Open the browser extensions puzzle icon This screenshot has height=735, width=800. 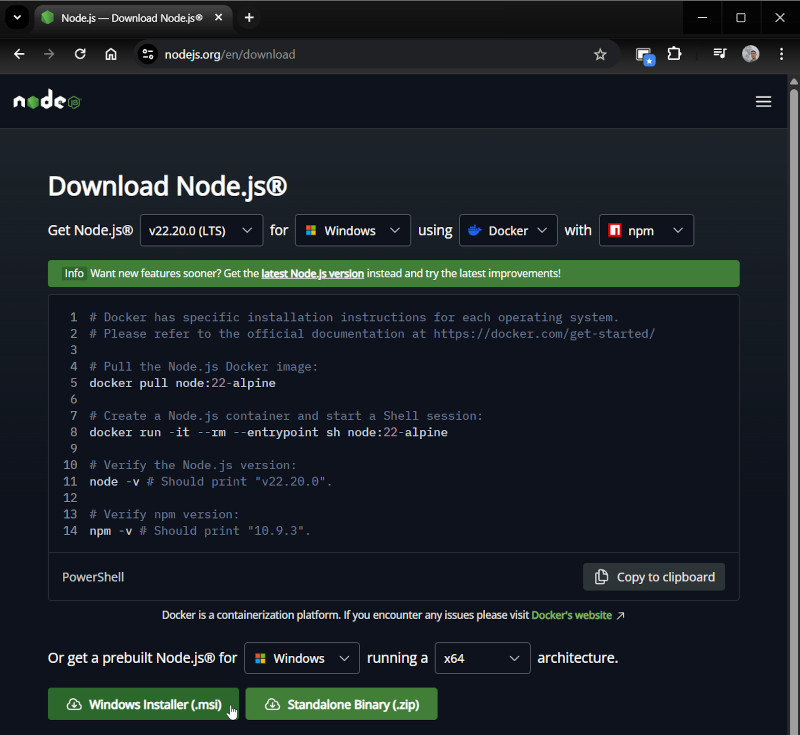[674, 54]
